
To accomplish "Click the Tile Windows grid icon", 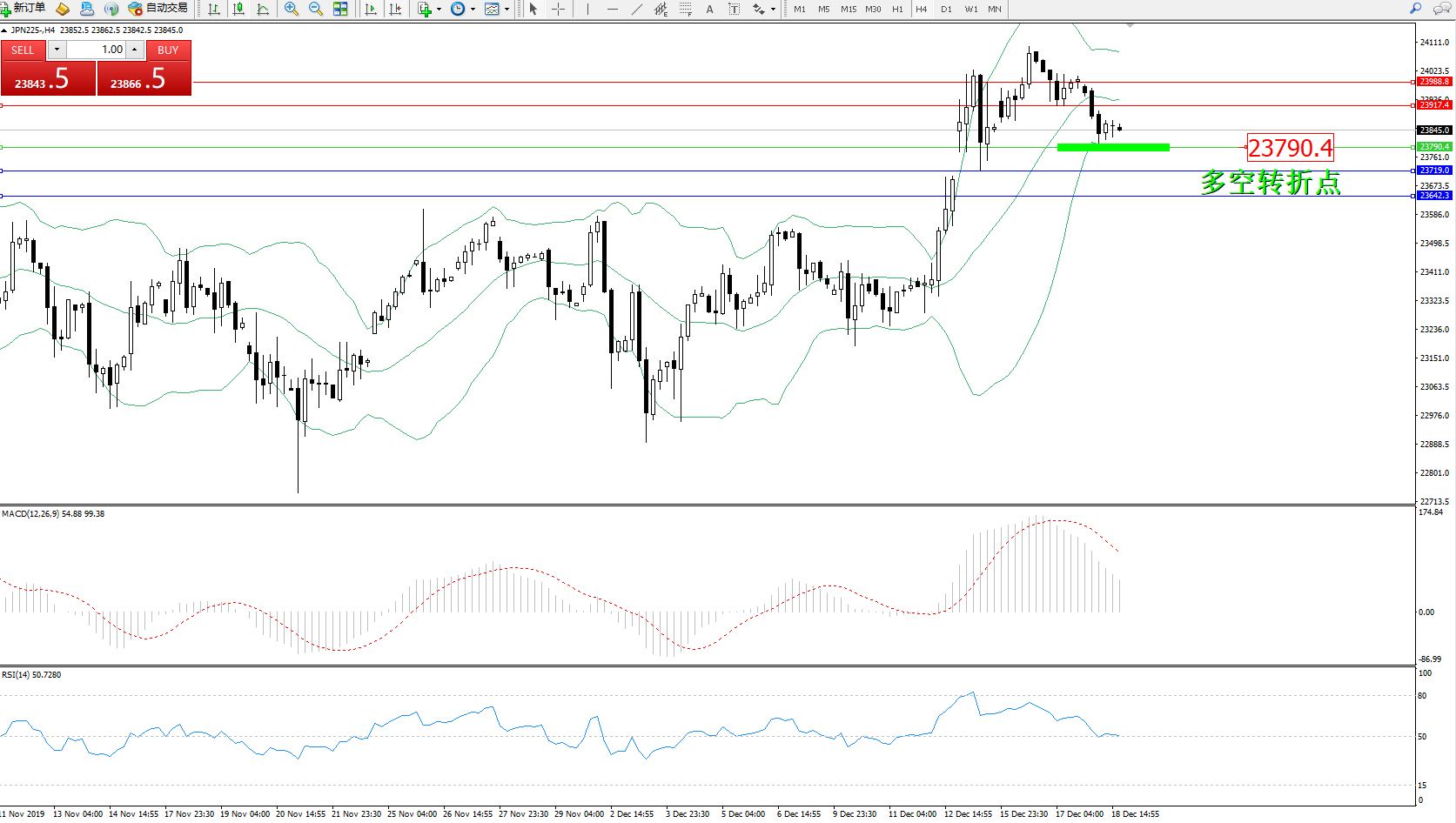I will coord(340,9).
